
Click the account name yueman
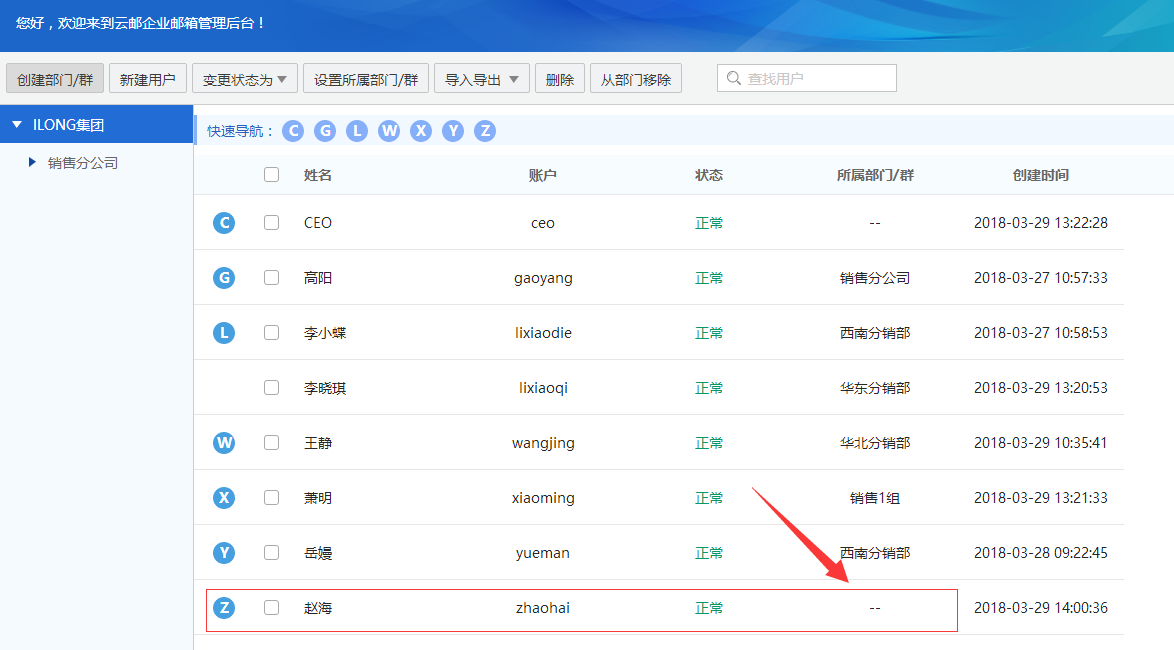[543, 553]
